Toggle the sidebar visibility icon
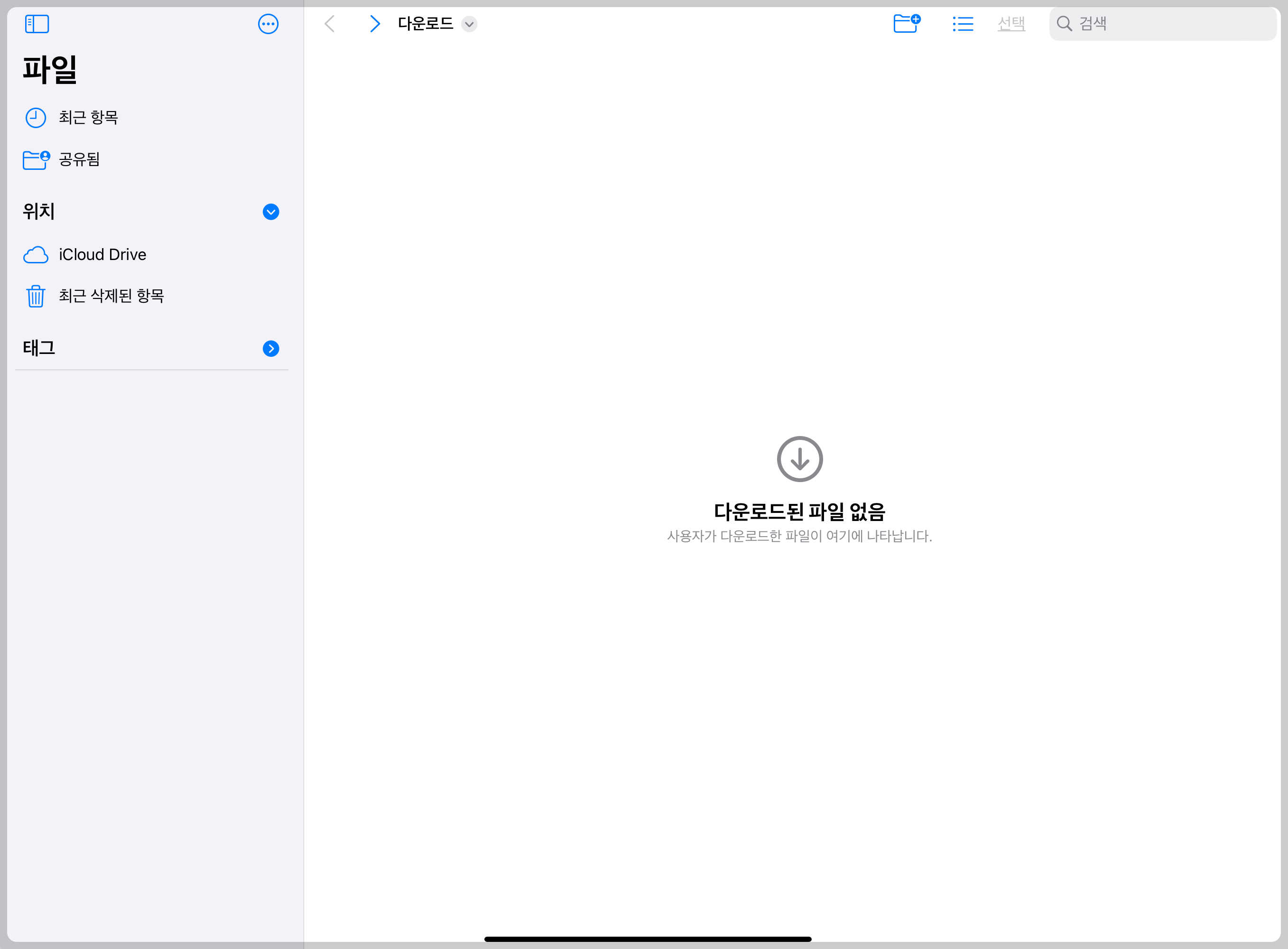 tap(37, 24)
